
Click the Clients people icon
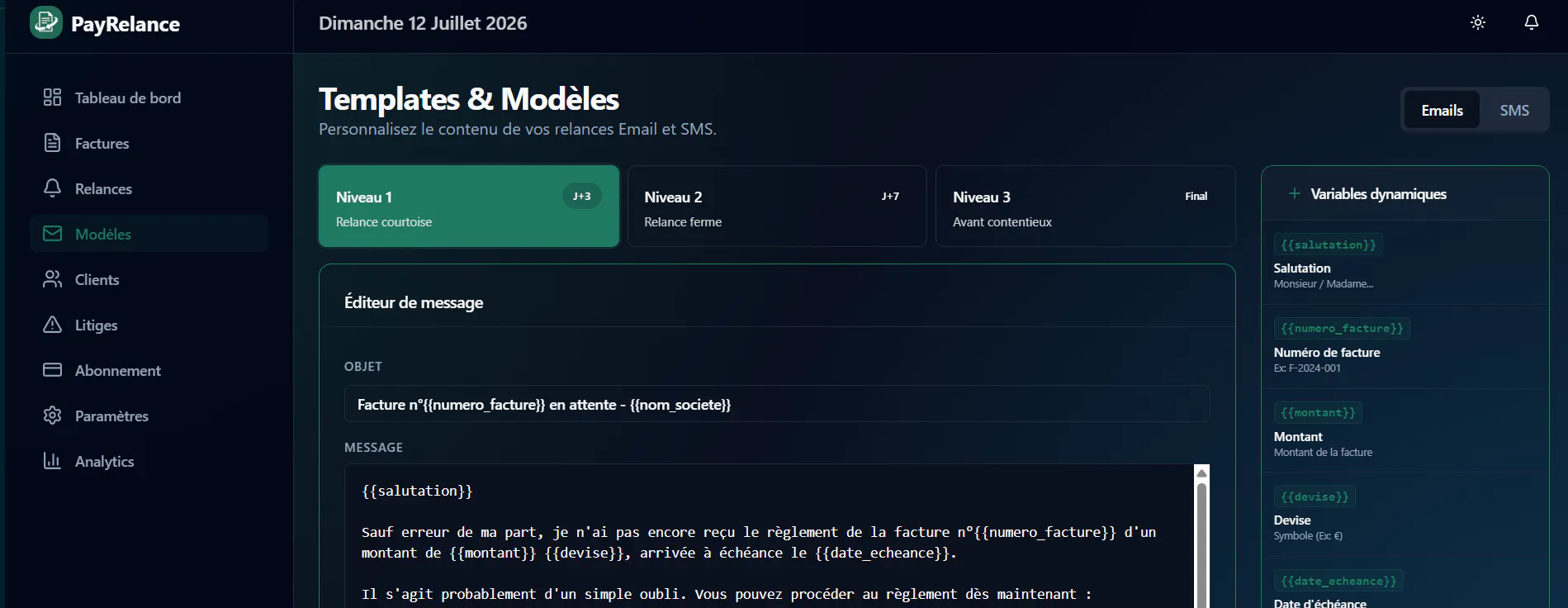[x=52, y=279]
